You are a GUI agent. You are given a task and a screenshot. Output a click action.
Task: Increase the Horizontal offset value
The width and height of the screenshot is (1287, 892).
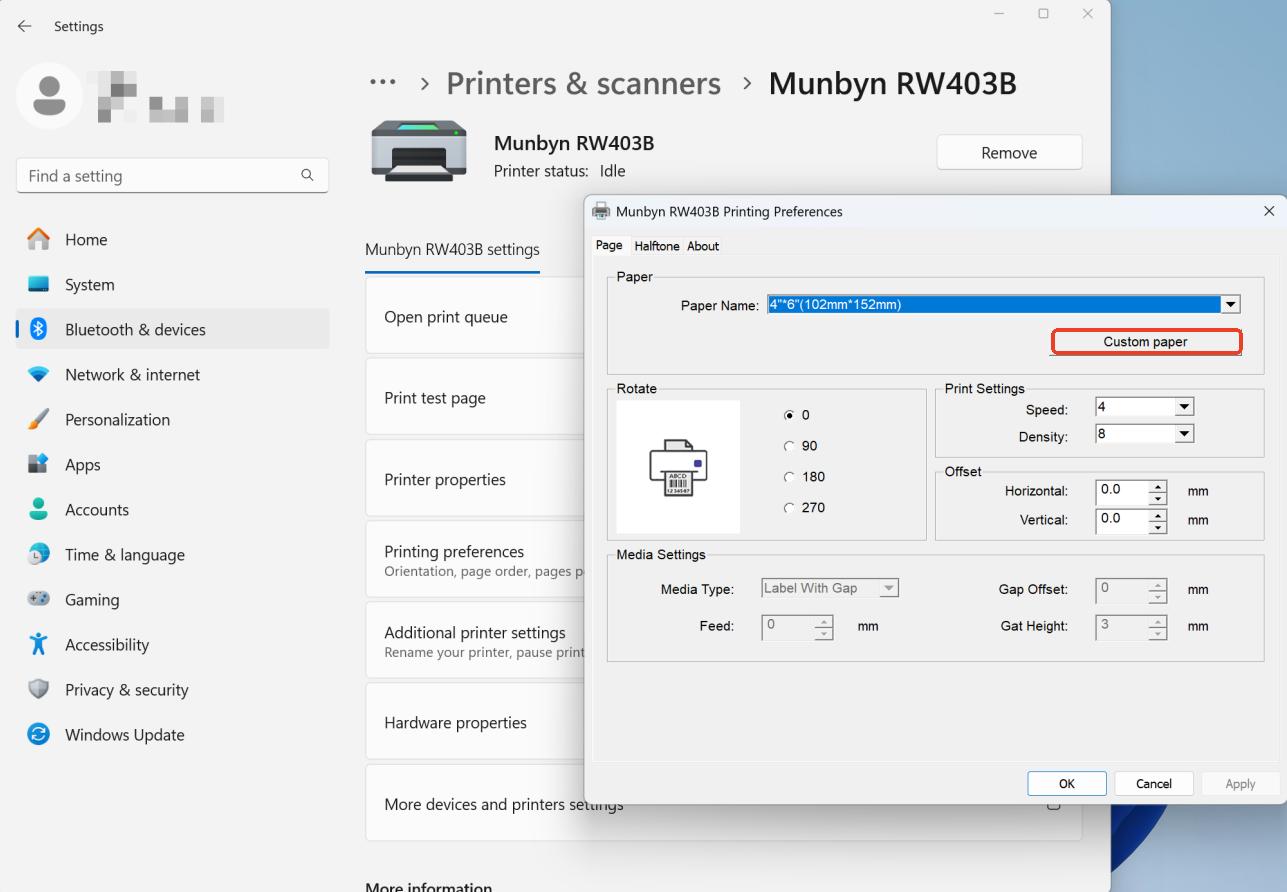(1158, 486)
